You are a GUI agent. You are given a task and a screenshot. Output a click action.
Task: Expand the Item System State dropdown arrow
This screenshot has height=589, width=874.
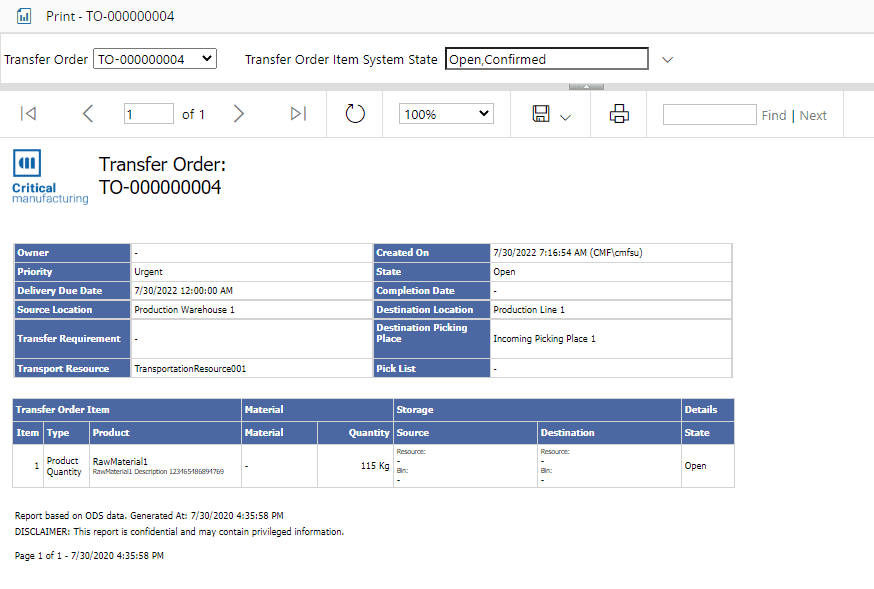[668, 60]
